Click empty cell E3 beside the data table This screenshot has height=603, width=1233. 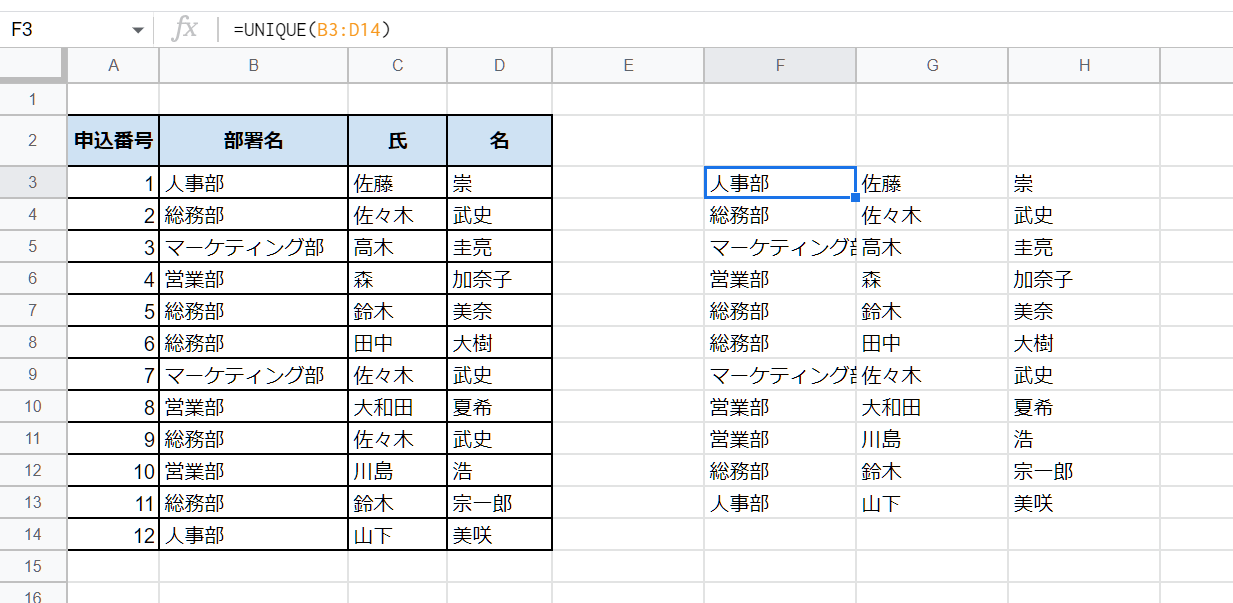click(627, 182)
